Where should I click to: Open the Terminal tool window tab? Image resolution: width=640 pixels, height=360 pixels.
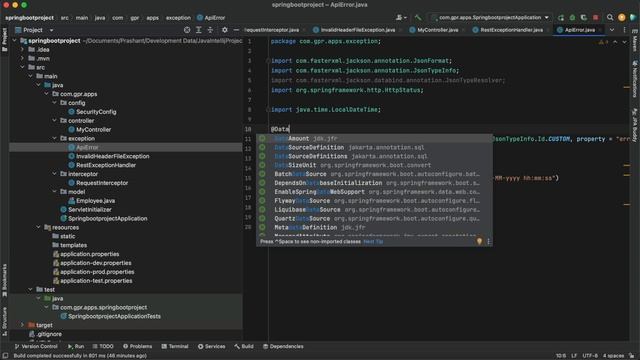tap(175, 346)
